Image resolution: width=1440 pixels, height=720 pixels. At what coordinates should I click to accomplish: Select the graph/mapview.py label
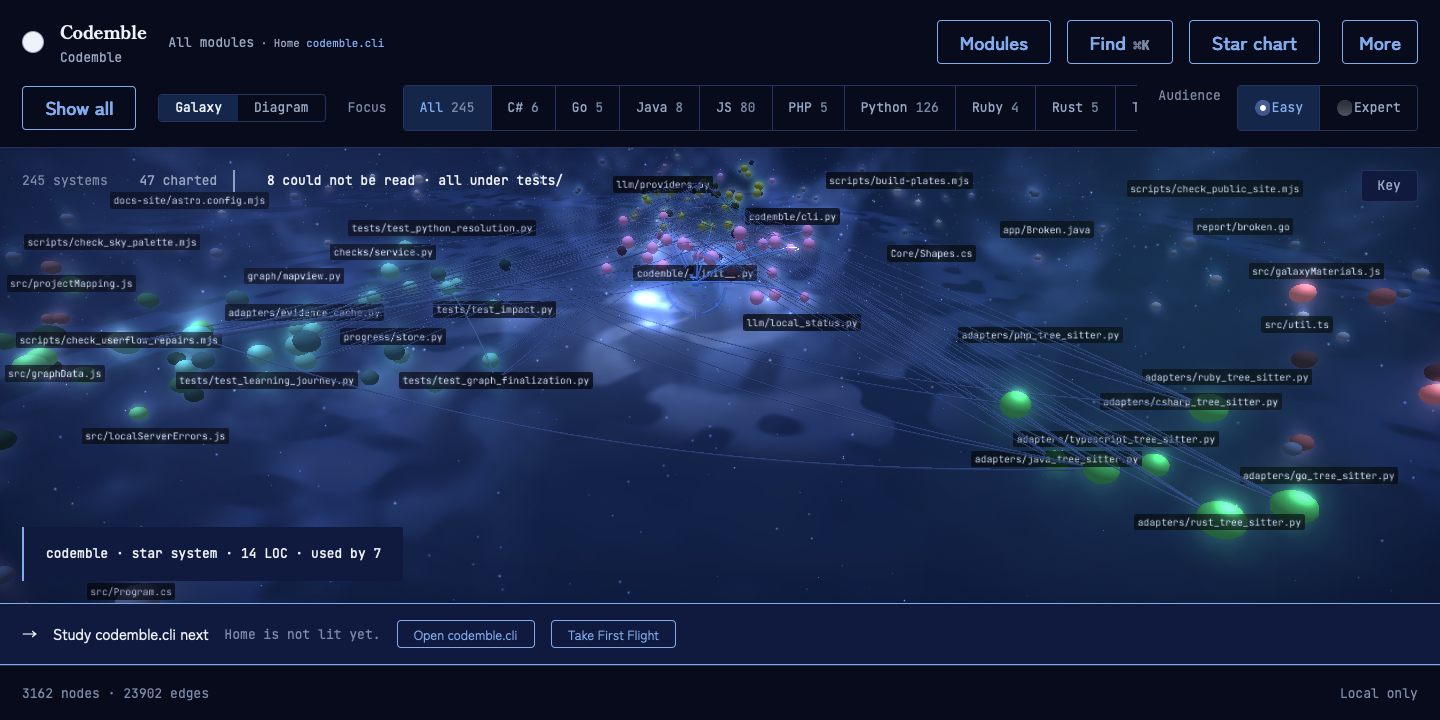click(x=294, y=276)
